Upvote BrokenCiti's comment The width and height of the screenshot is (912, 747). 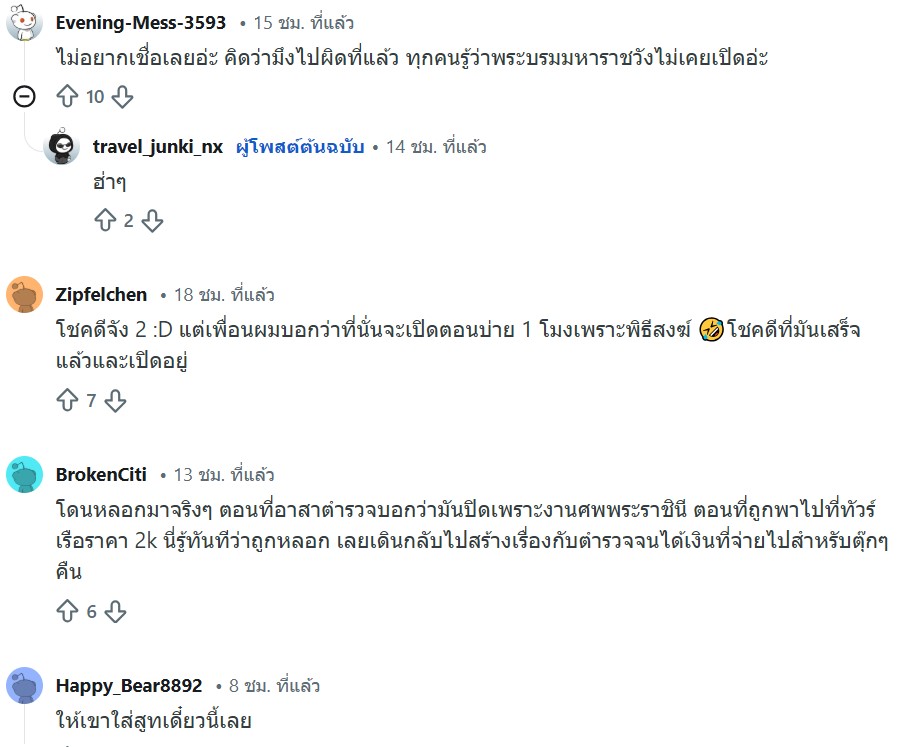[x=68, y=611]
